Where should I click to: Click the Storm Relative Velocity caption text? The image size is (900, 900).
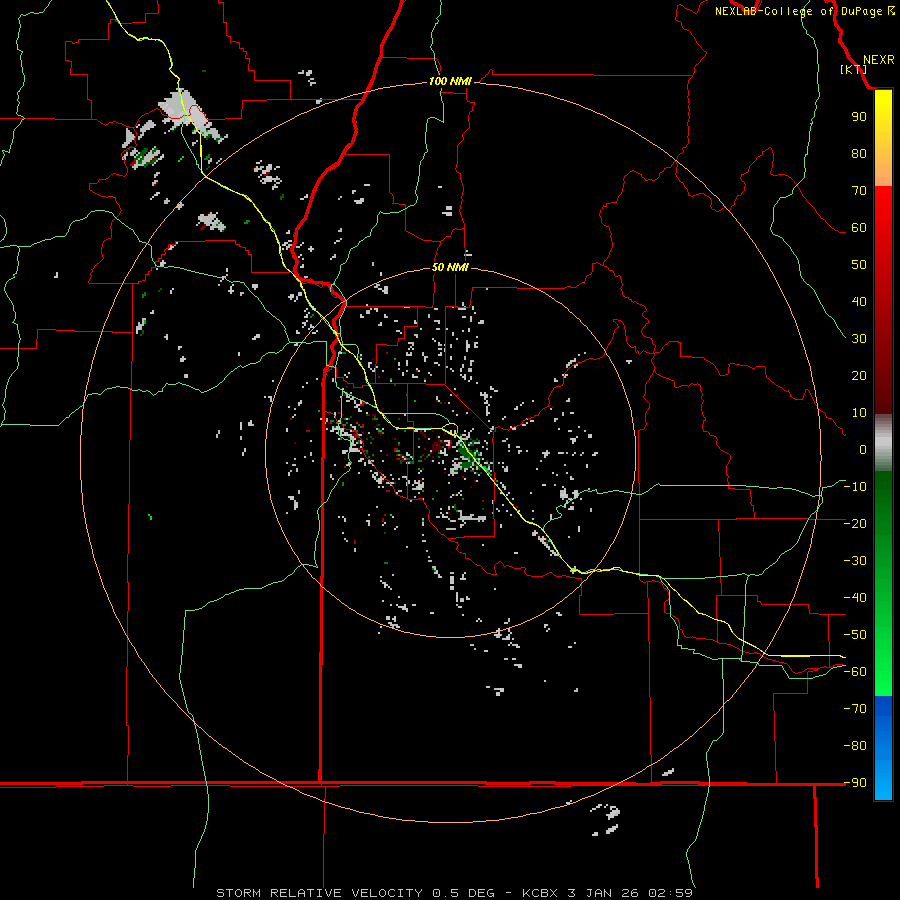[x=454, y=893]
